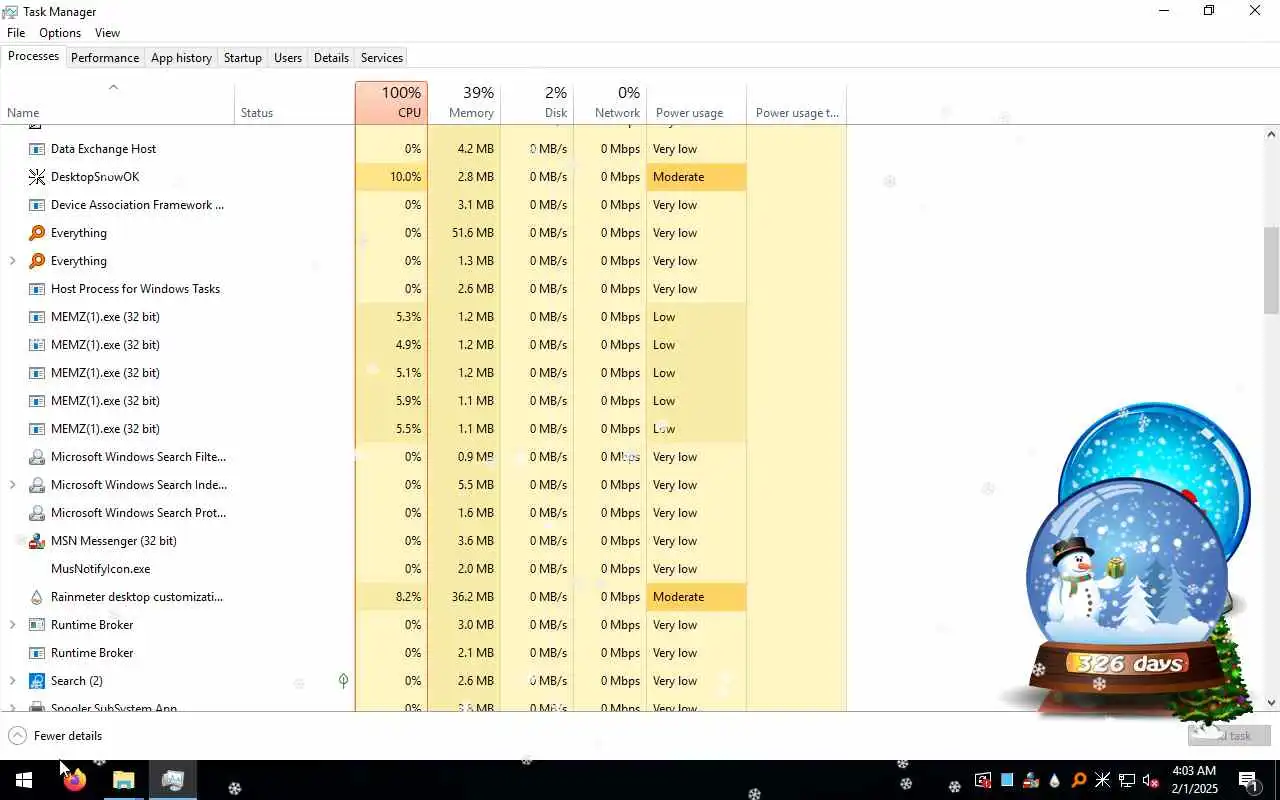Screen dimensions: 1280x800
Task: Open the notification center icon
Action: click(x=1248, y=781)
